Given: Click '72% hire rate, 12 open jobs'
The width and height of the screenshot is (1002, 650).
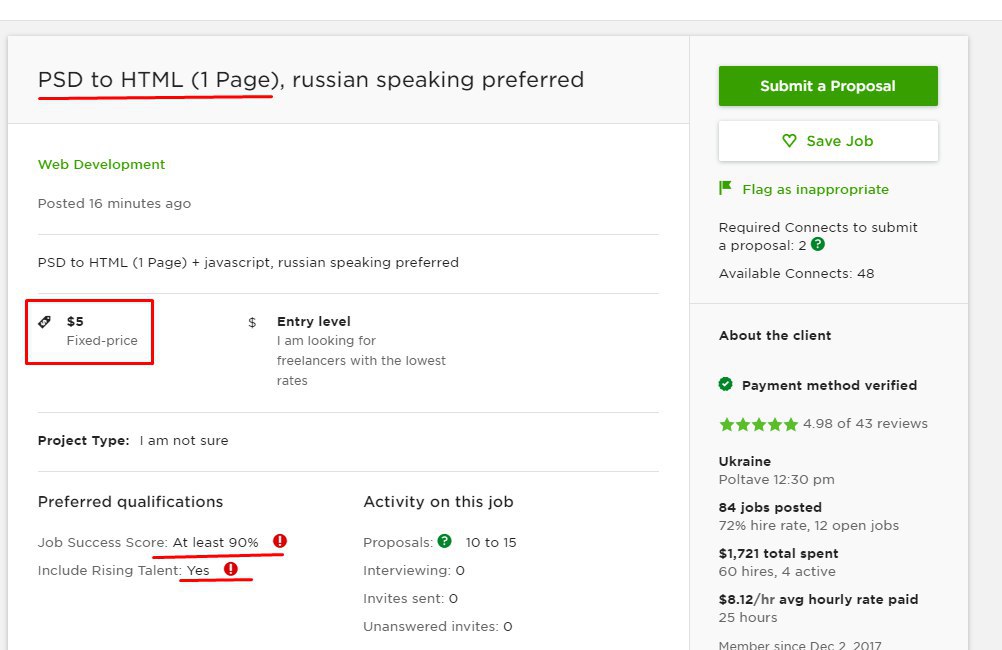Looking at the screenshot, I should [808, 525].
